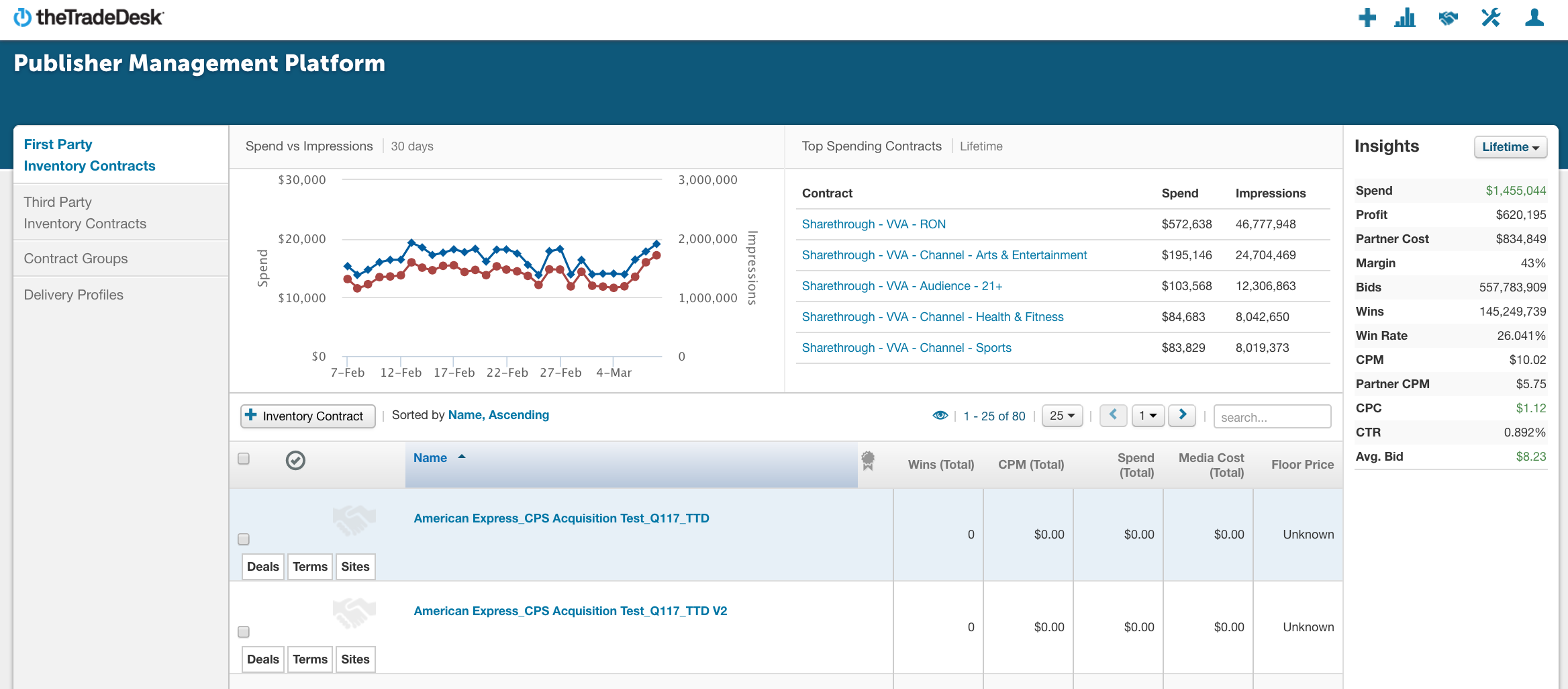This screenshot has height=689, width=1568.
Task: Open the 25 rows-per-page dropdown
Action: (1062, 416)
